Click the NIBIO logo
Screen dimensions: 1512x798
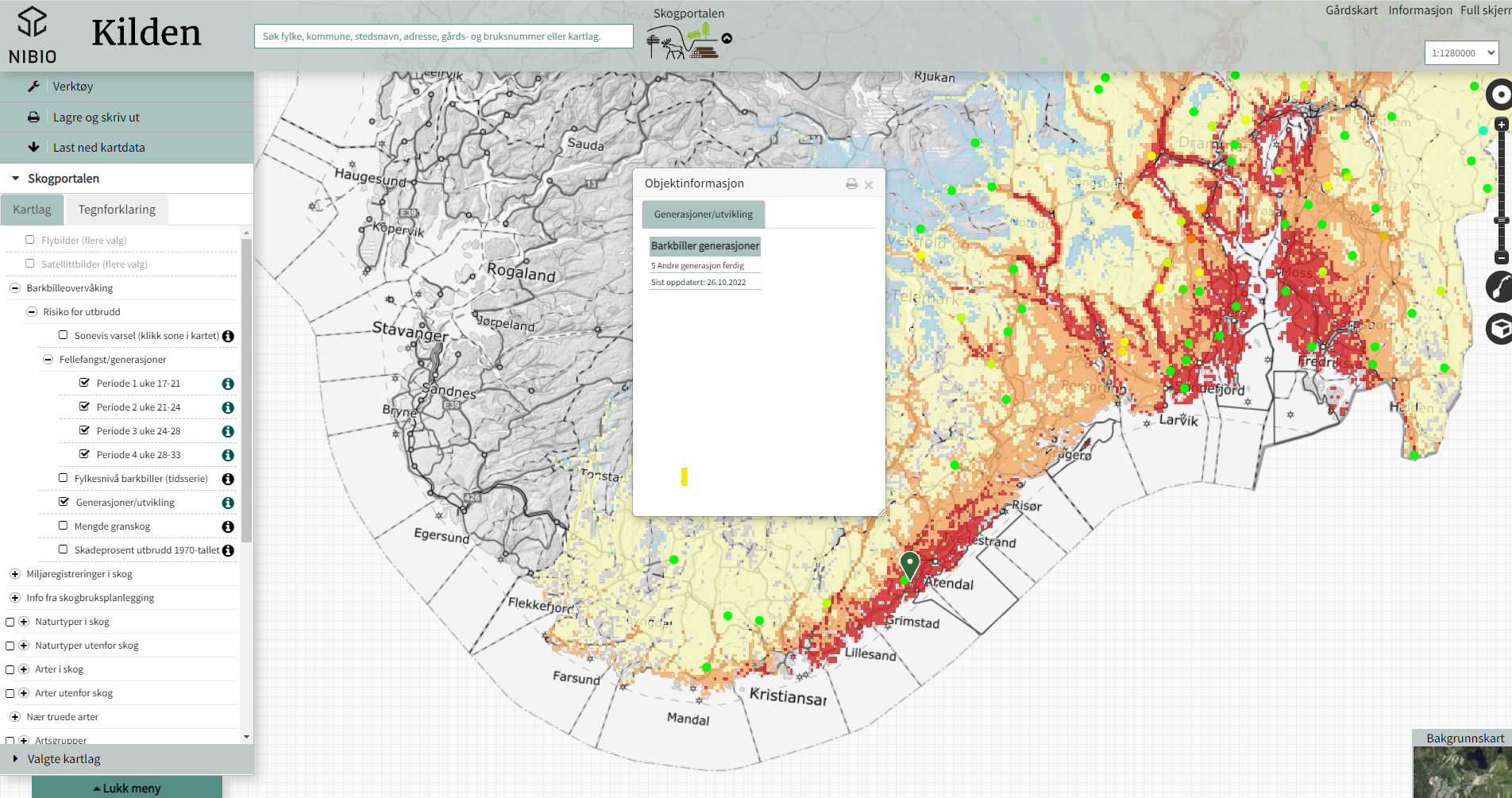(33, 35)
